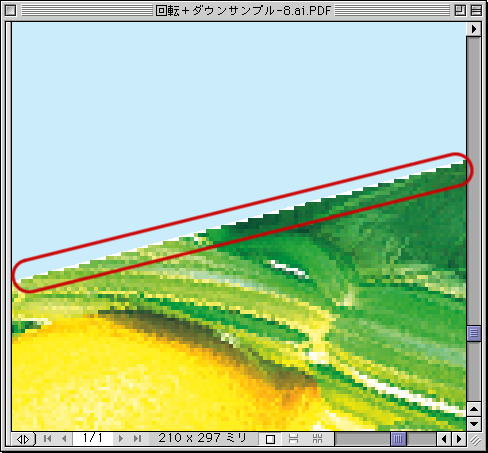Click the vertical scrollbar thumb
Image resolution: width=488 pixels, height=453 pixels.
pyautogui.click(x=474, y=333)
